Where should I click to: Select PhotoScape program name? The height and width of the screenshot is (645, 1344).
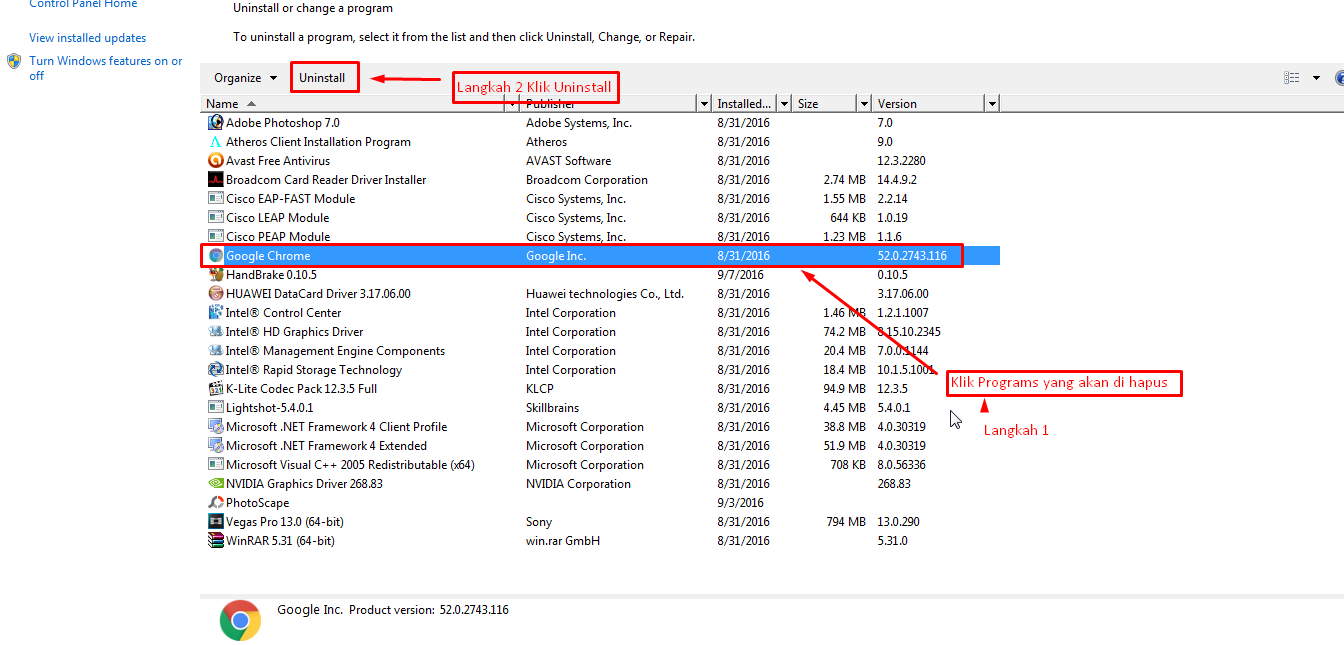click(258, 503)
